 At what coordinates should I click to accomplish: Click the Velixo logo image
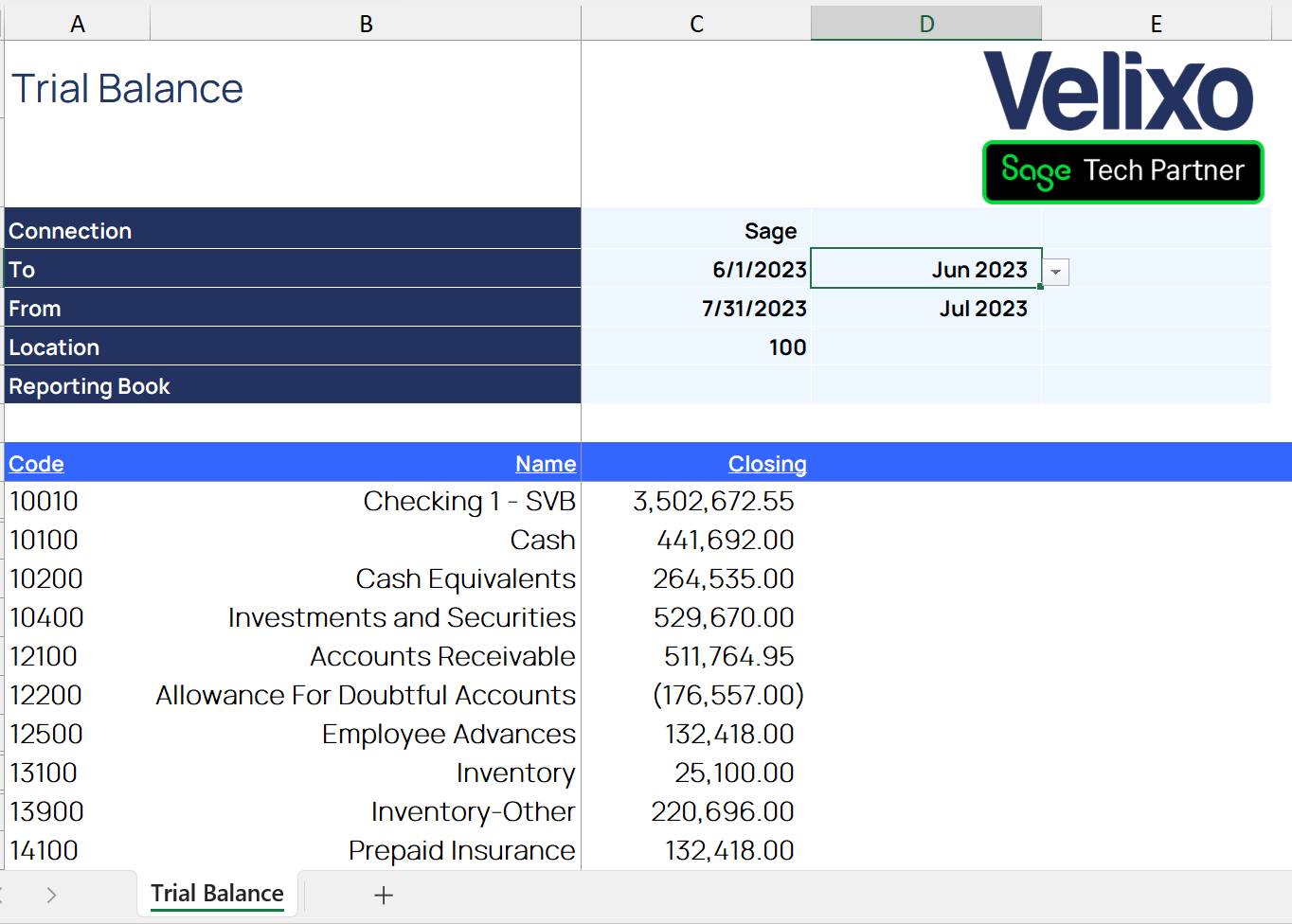(x=1119, y=91)
